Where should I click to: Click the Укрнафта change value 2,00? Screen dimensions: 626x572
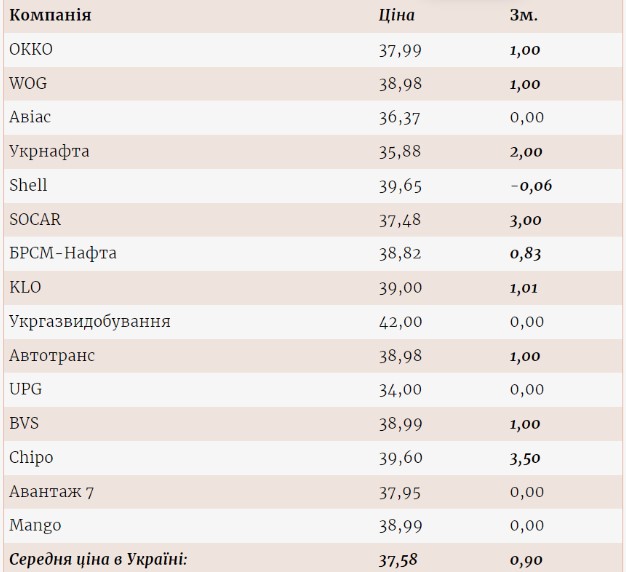pyautogui.click(x=525, y=151)
